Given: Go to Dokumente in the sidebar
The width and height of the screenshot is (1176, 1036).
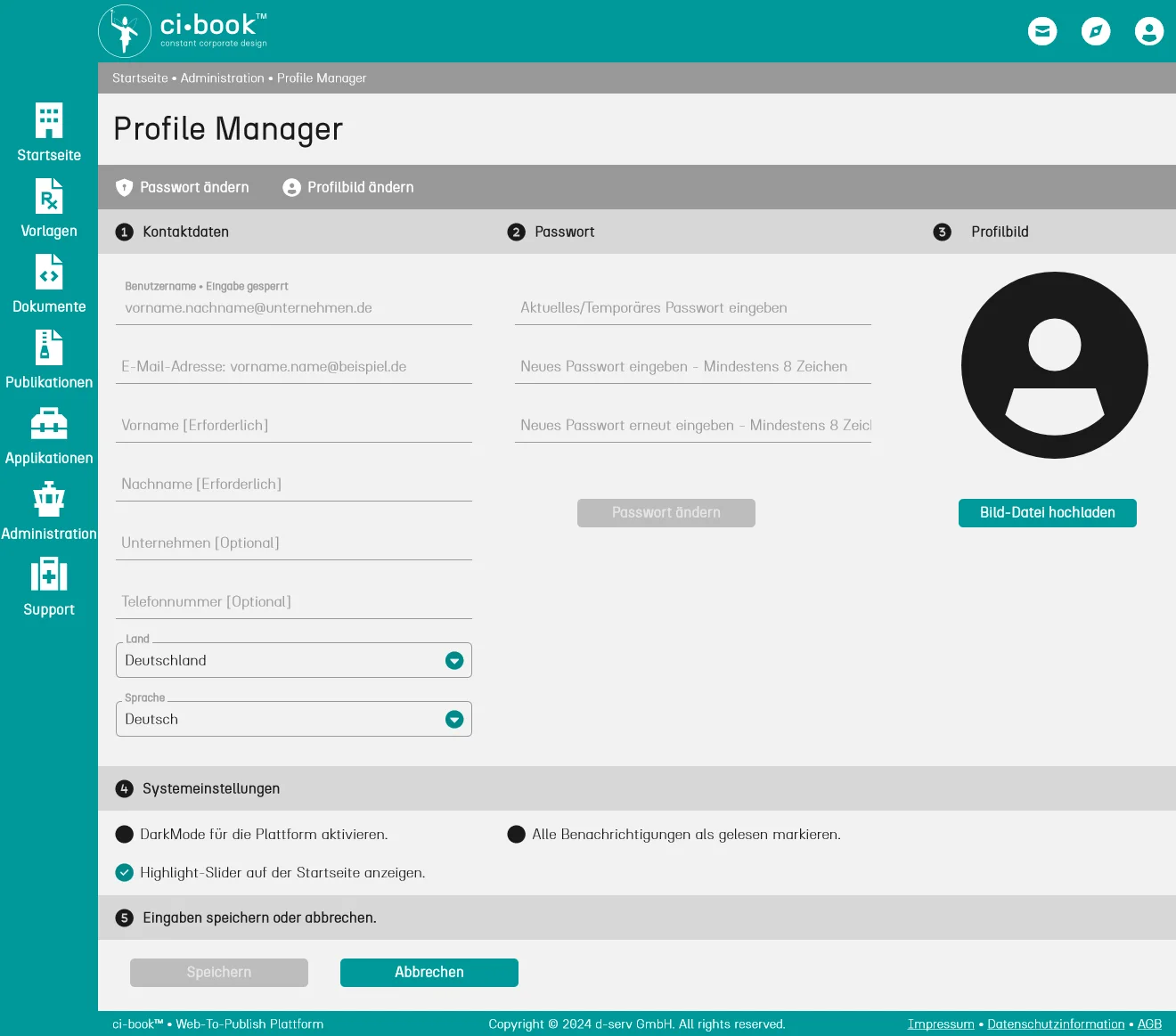Looking at the screenshot, I should click(49, 273).
